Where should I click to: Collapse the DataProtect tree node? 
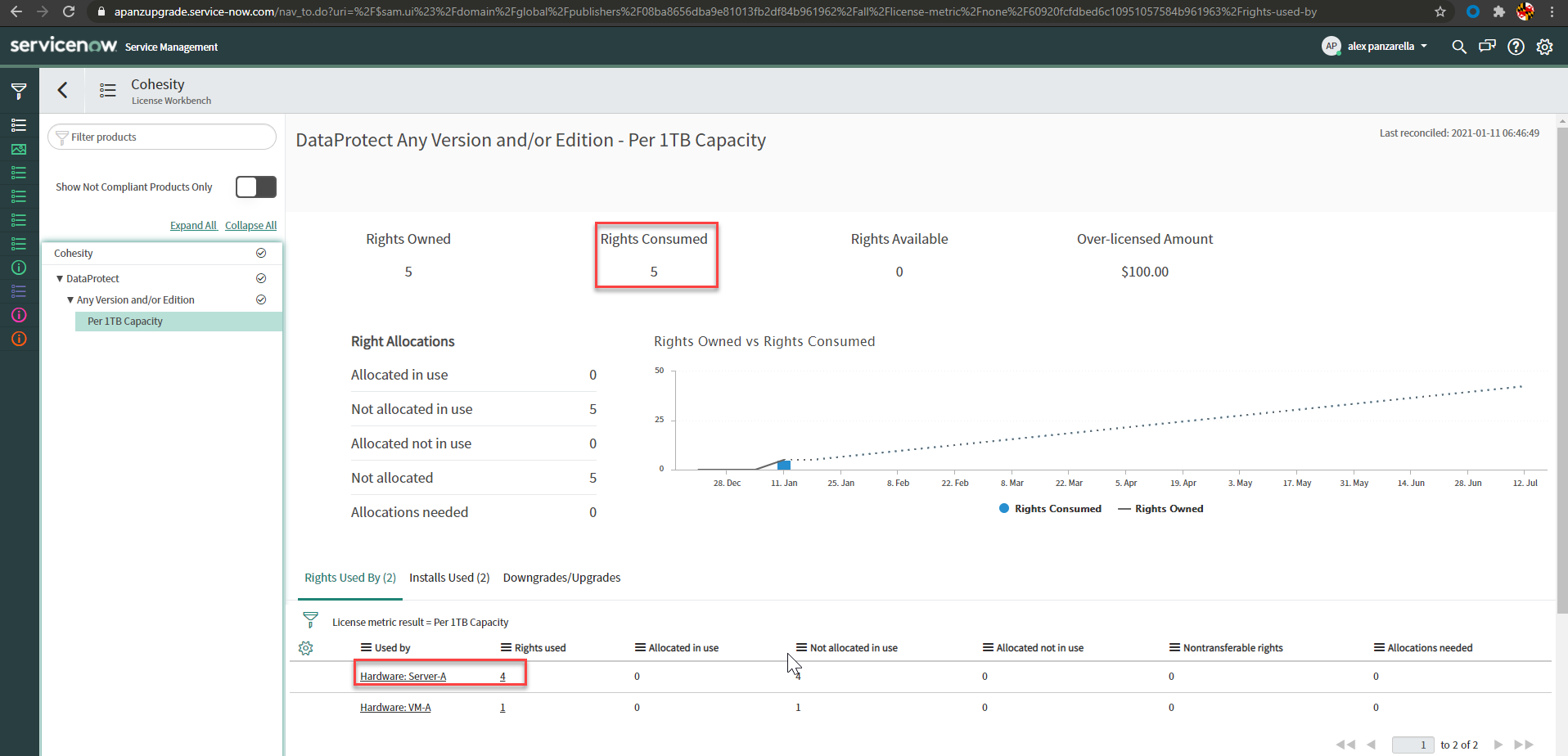coord(59,278)
